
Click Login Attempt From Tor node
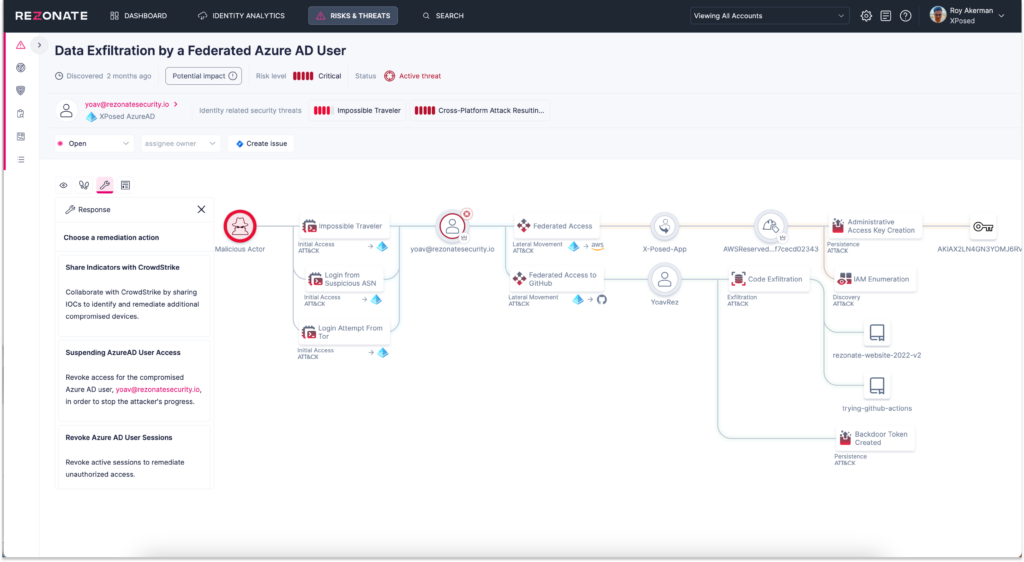pyautogui.click(x=344, y=332)
